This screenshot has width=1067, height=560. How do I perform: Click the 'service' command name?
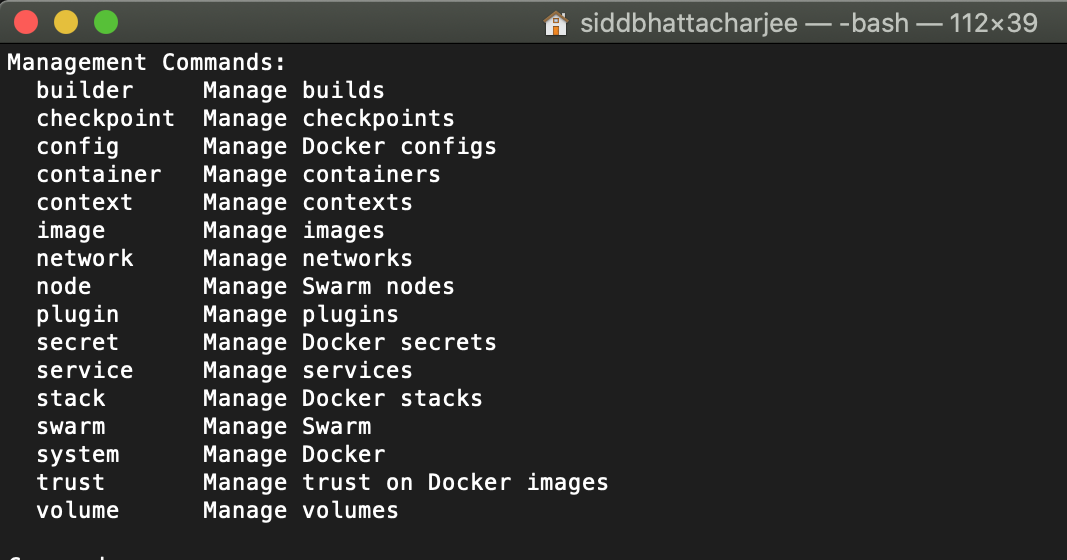pyautogui.click(x=84, y=371)
